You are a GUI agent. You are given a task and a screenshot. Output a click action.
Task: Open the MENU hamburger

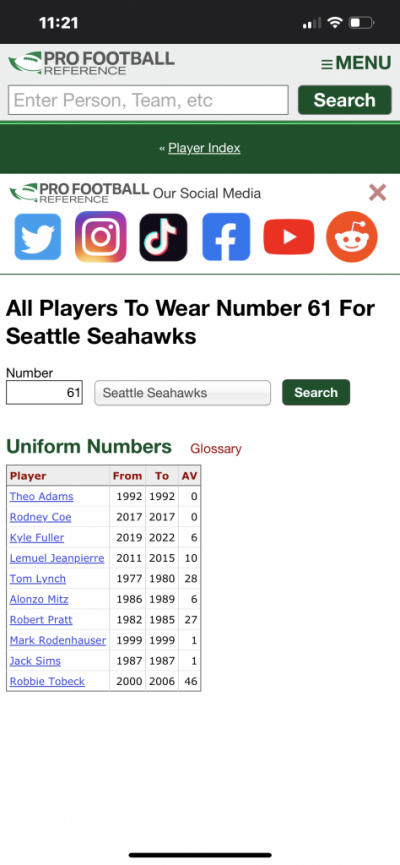(356, 63)
